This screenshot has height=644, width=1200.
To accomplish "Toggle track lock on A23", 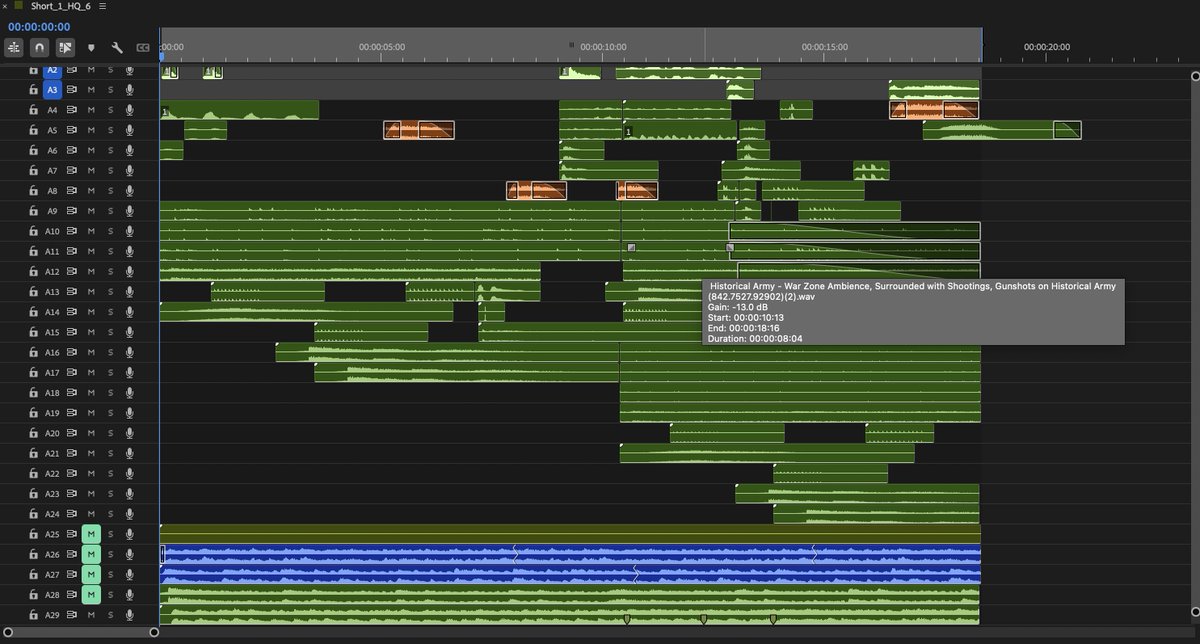I will pyautogui.click(x=33, y=493).
